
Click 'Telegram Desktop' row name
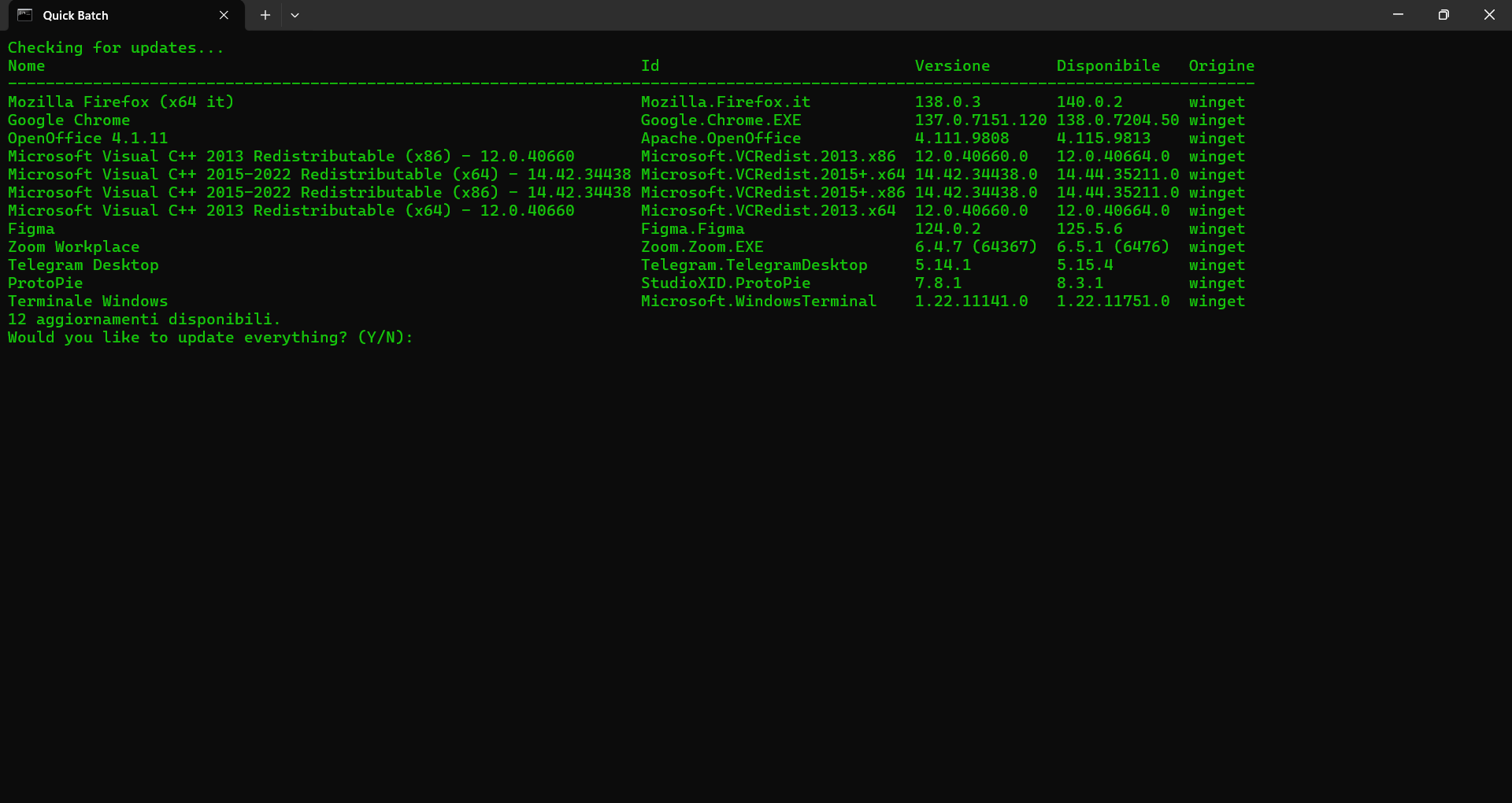(x=83, y=265)
